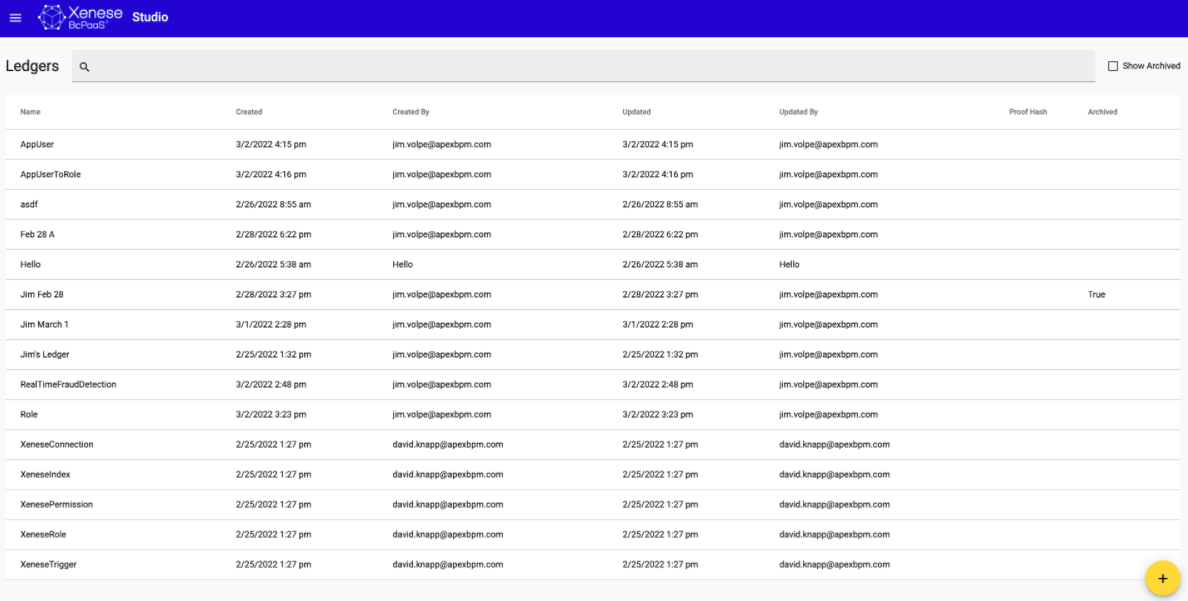Click updated date 2/28/2022 3:27 pm

tap(661, 294)
